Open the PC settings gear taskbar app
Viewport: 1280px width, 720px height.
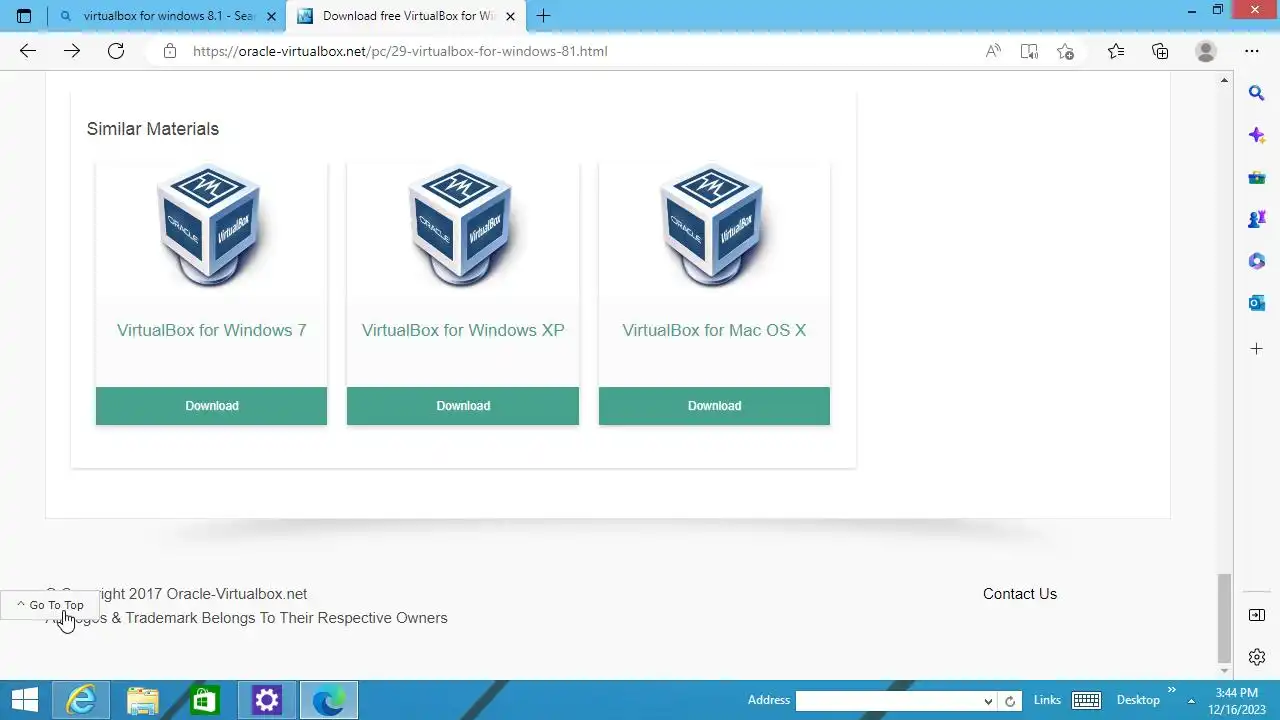pos(267,700)
